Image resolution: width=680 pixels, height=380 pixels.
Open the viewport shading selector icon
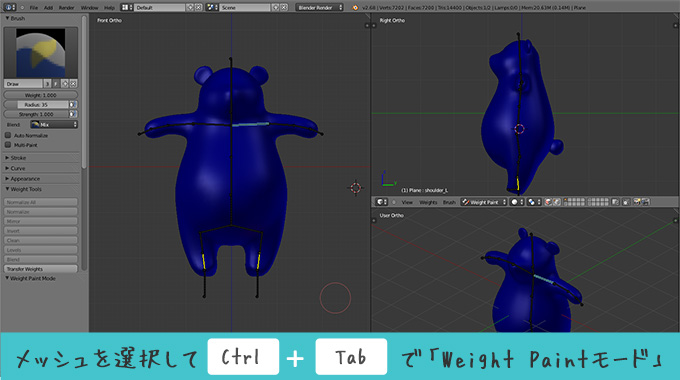(516, 202)
